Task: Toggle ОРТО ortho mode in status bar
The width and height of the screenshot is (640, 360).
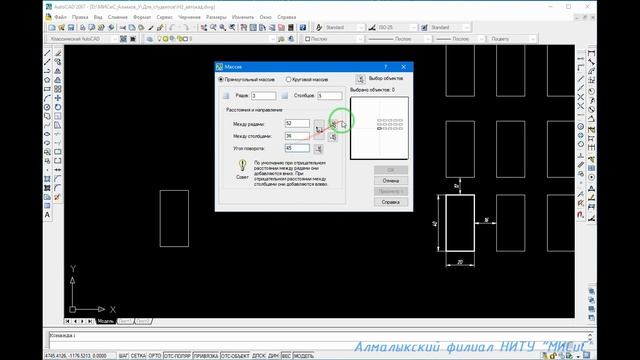Action: pos(155,356)
